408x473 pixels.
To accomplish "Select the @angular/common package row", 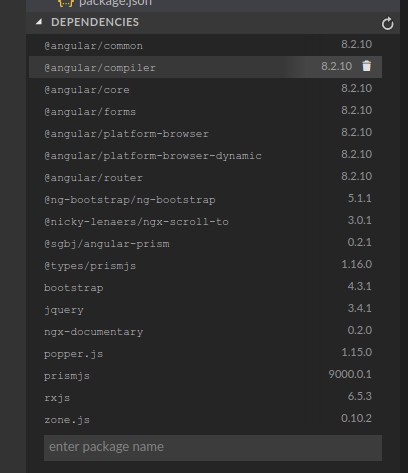I will (x=205, y=45).
